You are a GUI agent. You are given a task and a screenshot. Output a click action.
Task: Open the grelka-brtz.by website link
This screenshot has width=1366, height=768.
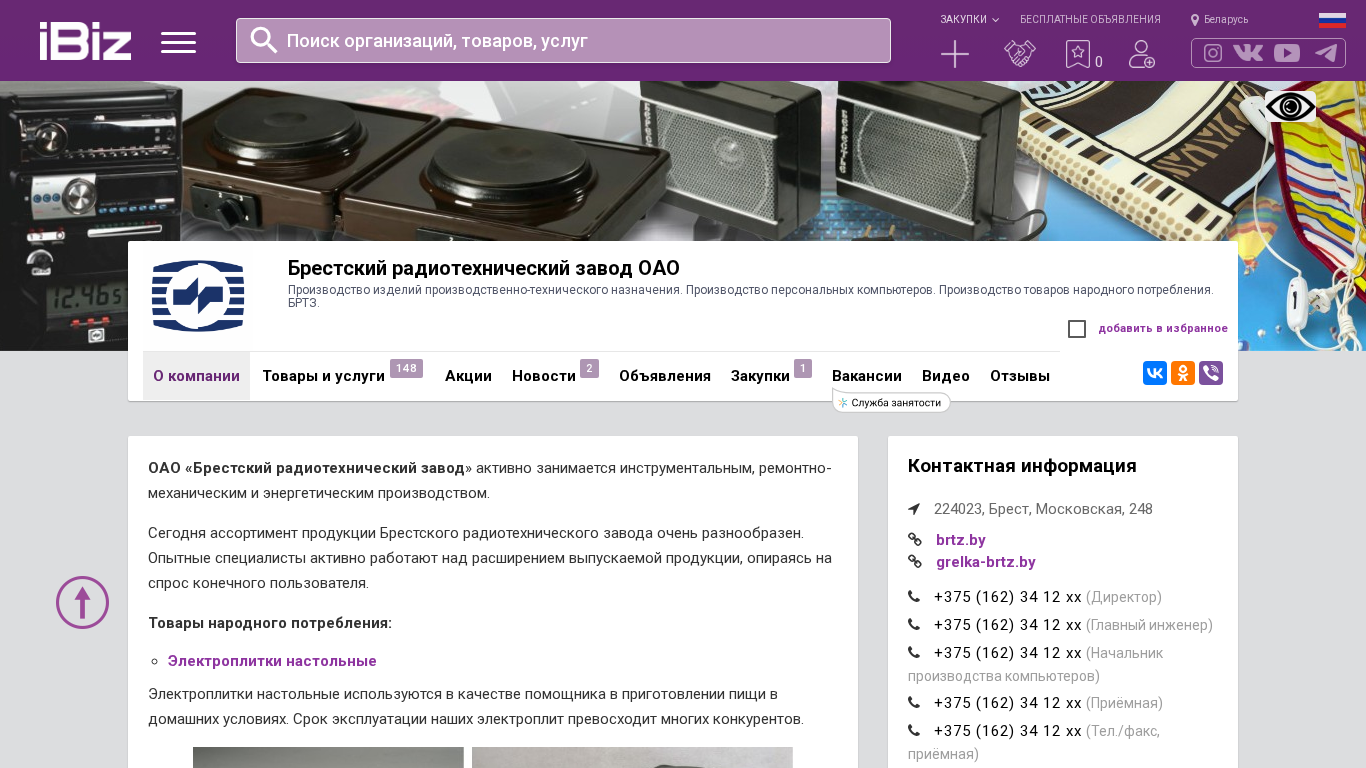tap(986, 562)
